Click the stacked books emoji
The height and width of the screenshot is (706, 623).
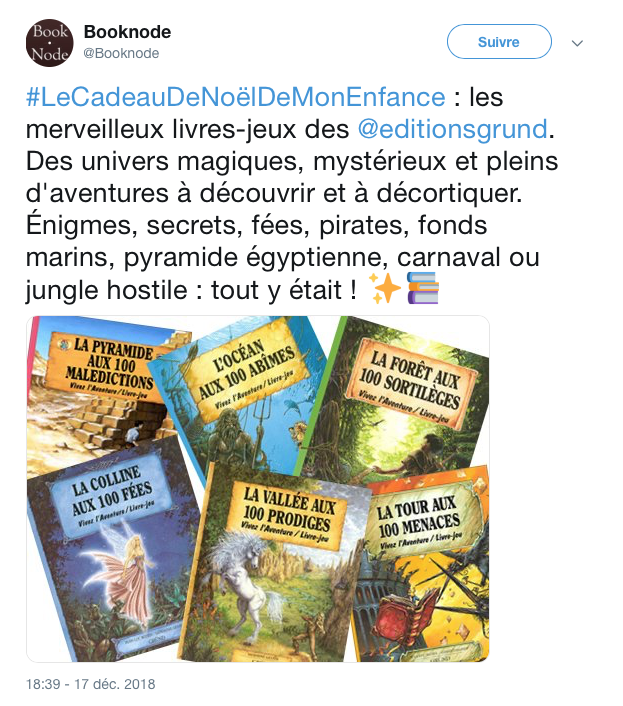pyautogui.click(x=423, y=288)
